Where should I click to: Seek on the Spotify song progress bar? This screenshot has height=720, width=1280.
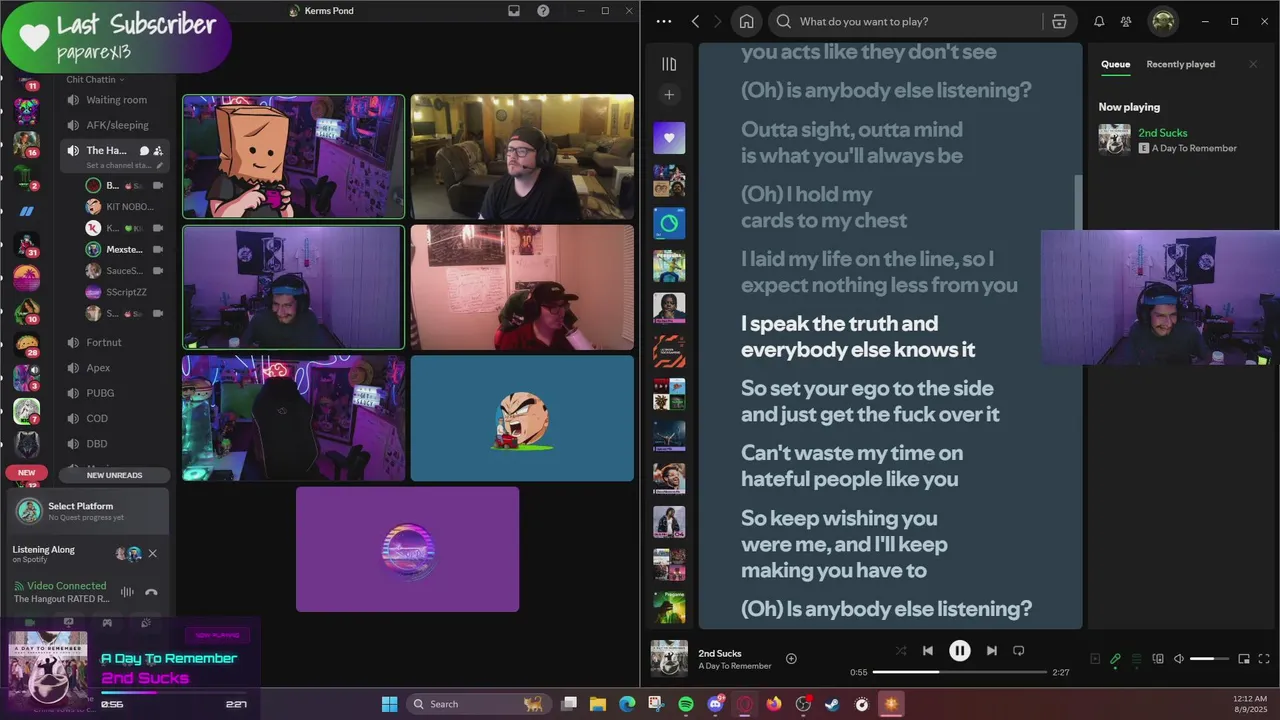click(959, 672)
